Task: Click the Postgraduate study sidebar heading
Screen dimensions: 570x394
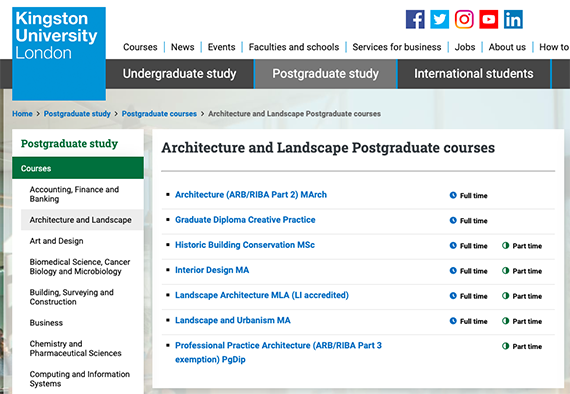Action: click(x=69, y=144)
